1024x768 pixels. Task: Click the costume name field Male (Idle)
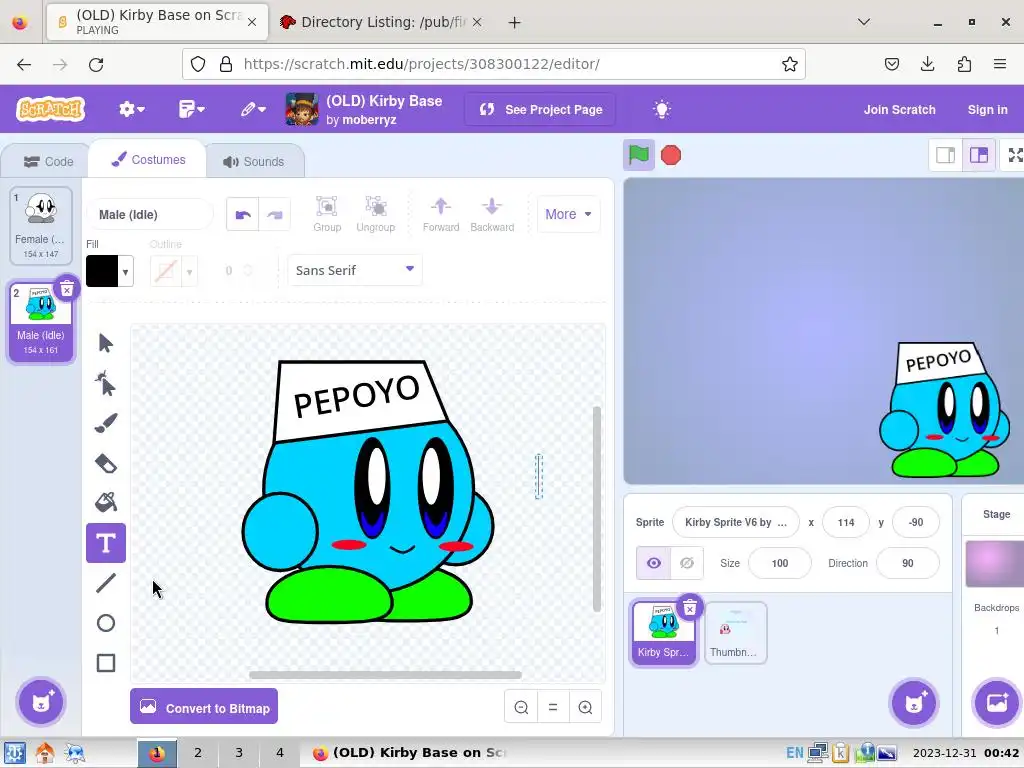click(x=150, y=214)
